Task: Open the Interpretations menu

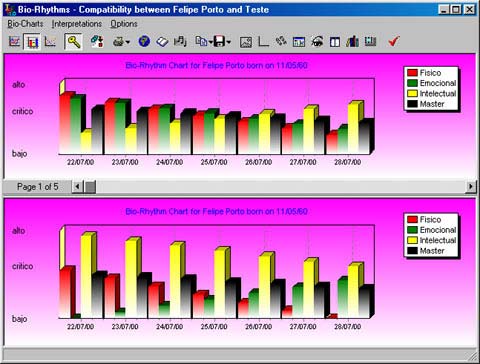Action: click(x=77, y=24)
